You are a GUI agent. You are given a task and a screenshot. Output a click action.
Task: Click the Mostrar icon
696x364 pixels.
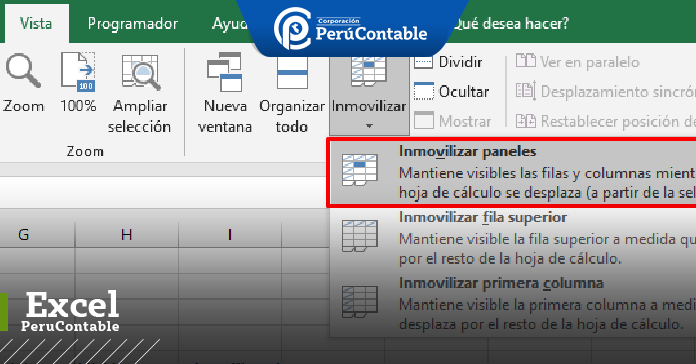(423, 120)
